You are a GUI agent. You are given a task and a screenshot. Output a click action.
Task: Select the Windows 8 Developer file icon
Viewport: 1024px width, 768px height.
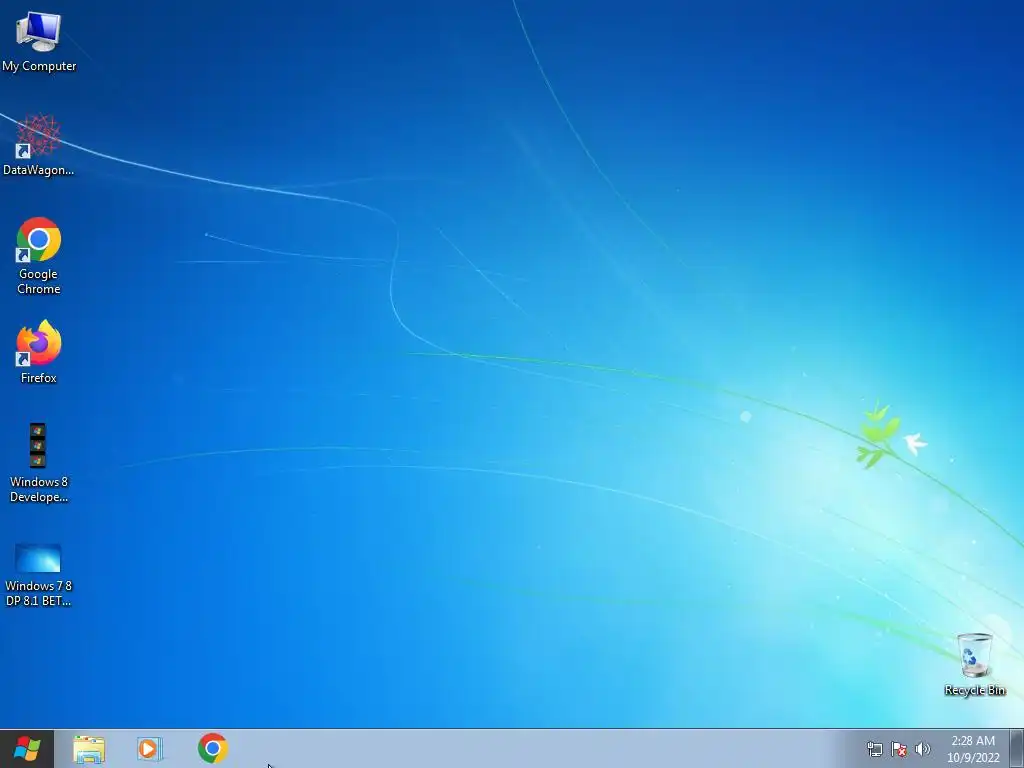click(38, 445)
